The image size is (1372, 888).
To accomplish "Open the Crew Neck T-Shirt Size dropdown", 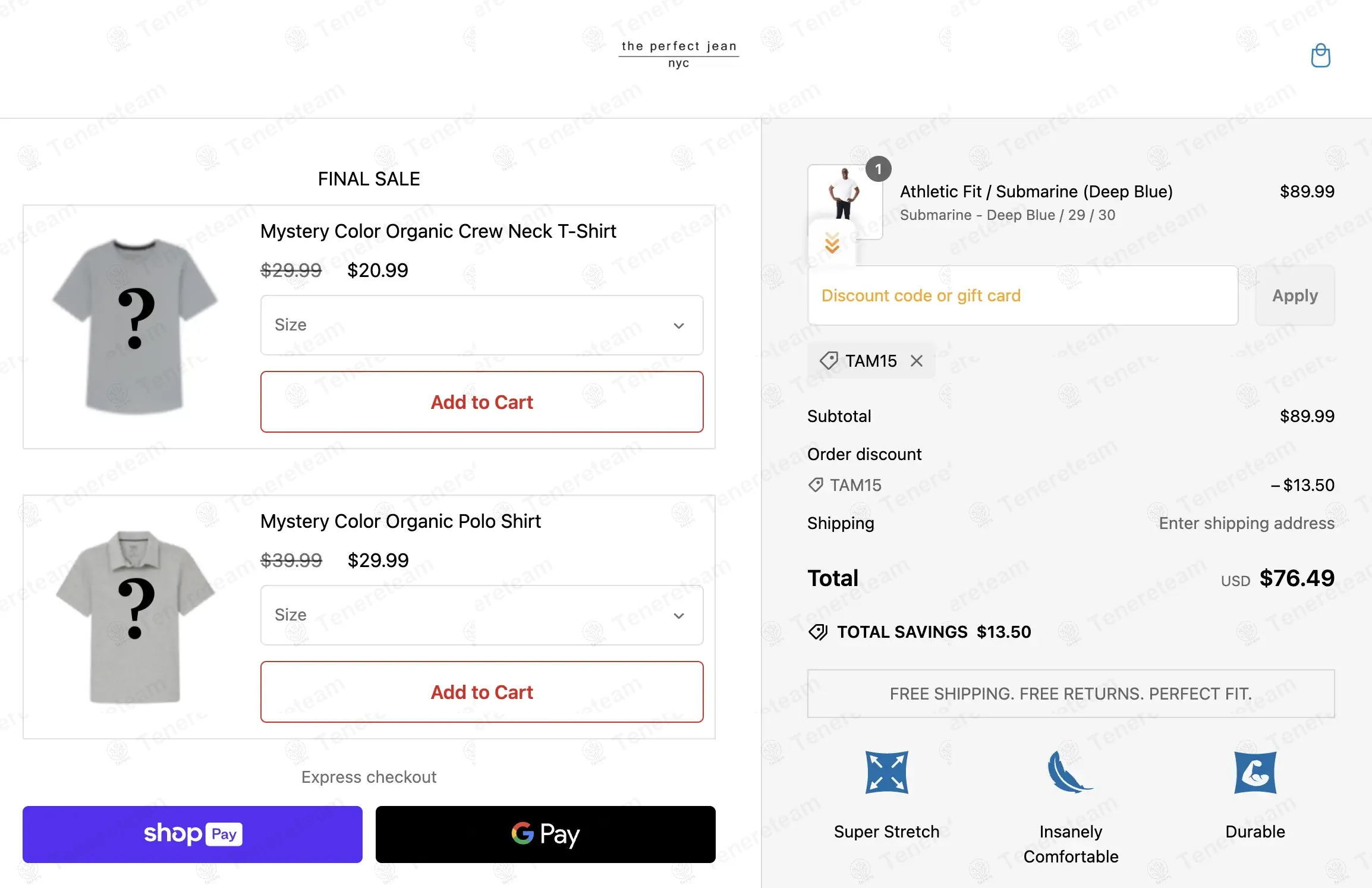I will tap(482, 325).
